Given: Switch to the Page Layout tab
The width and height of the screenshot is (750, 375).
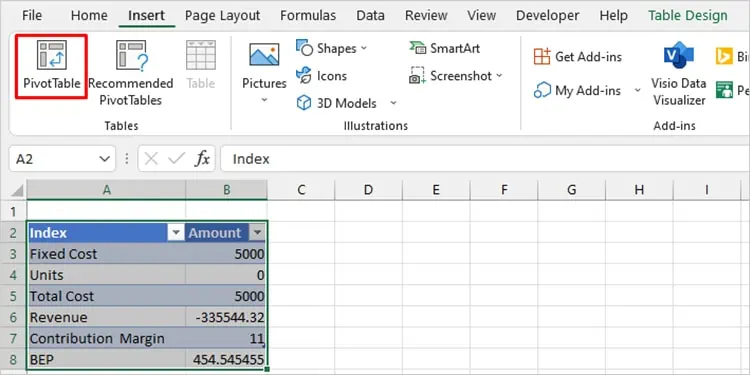Looking at the screenshot, I should [x=222, y=16].
